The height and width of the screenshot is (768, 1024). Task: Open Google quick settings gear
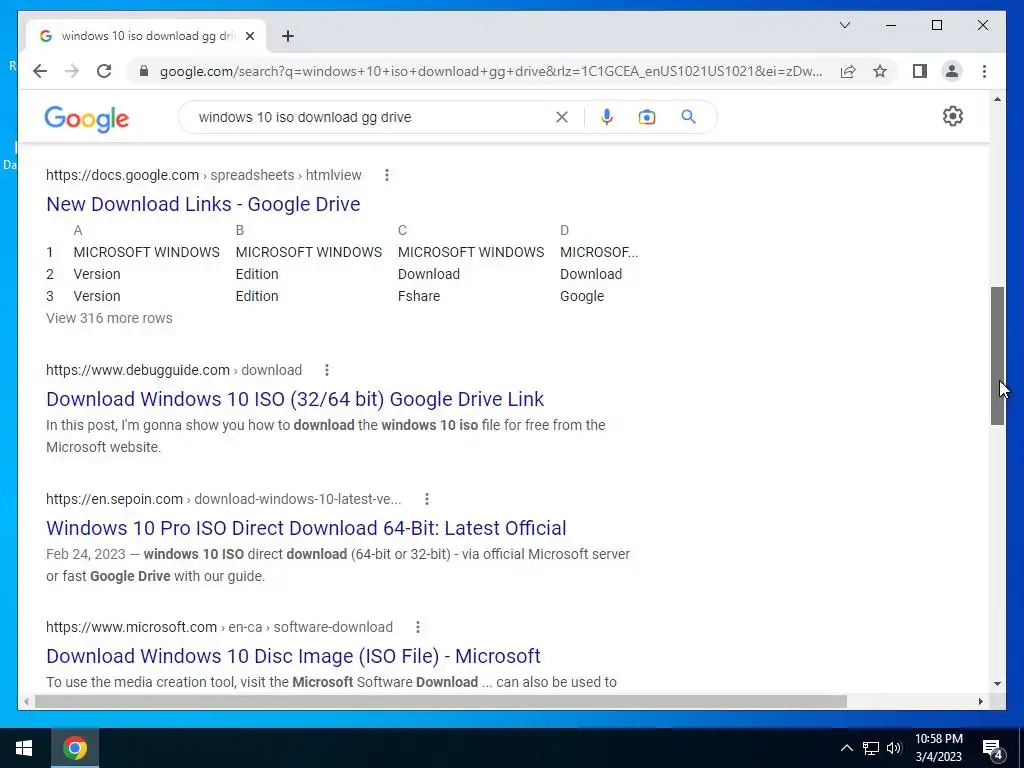tap(953, 116)
